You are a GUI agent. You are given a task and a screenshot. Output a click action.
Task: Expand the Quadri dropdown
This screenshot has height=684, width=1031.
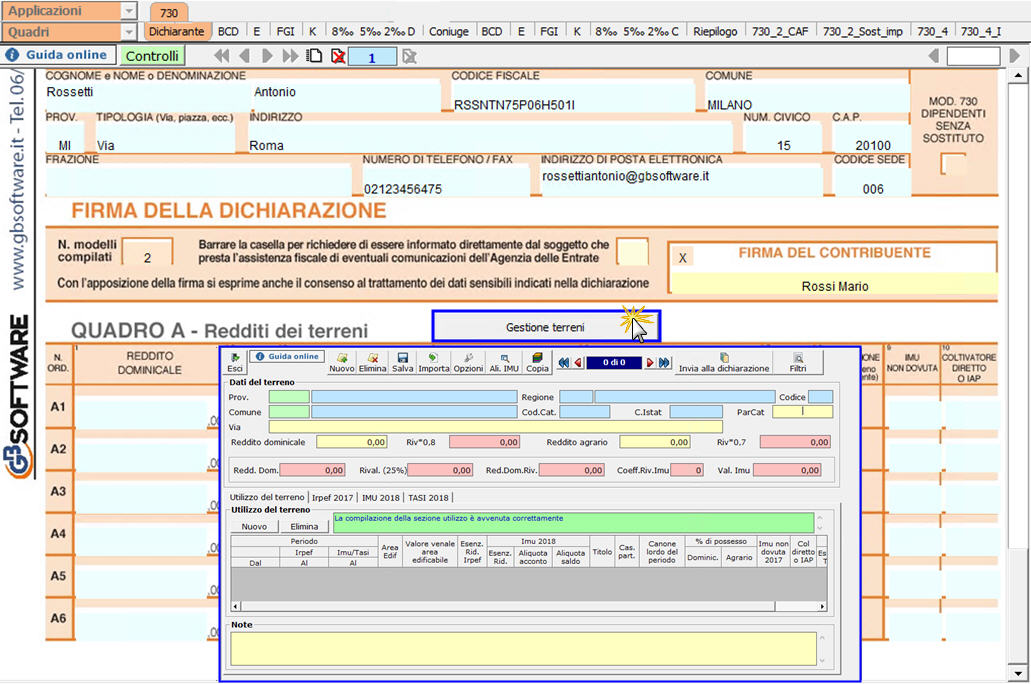coord(128,31)
